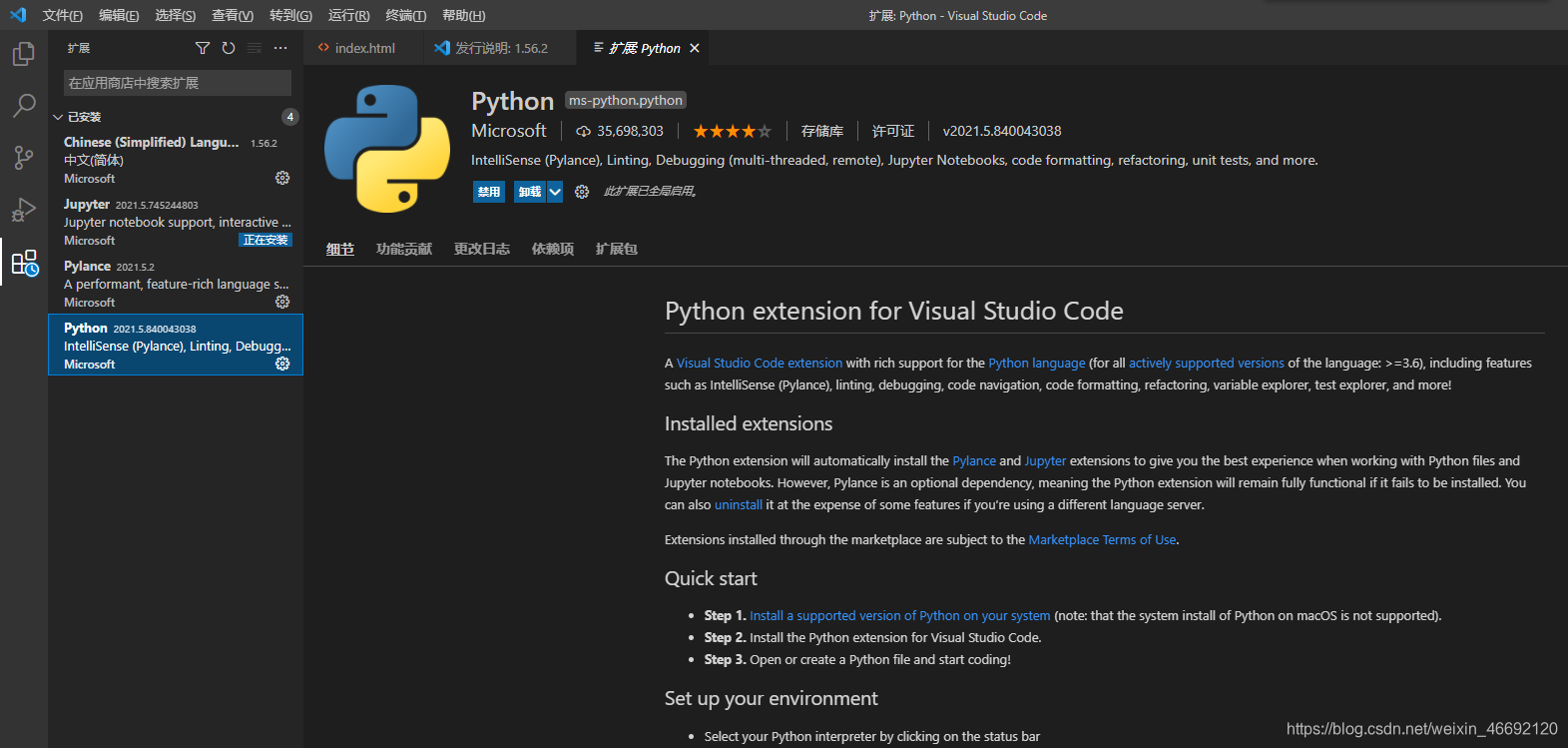Image resolution: width=1568 pixels, height=748 pixels.
Task: Open the Explorer view in activity bar
Action: (23, 53)
